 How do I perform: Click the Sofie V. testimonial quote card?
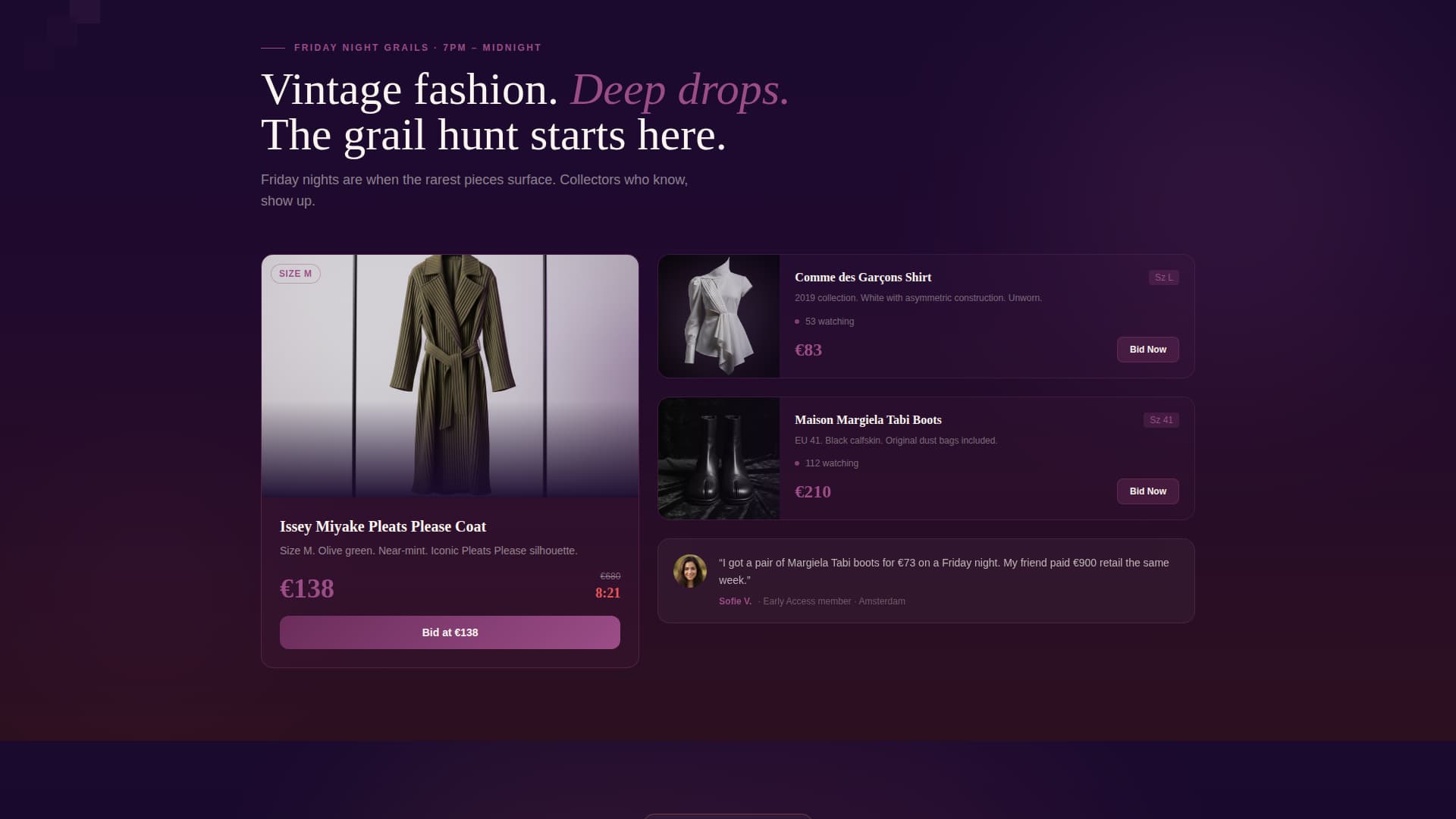tap(924, 580)
